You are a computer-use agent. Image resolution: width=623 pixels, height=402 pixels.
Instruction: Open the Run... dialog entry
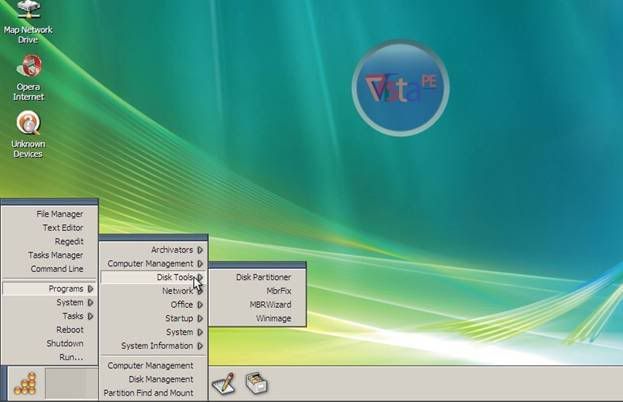click(x=49, y=357)
